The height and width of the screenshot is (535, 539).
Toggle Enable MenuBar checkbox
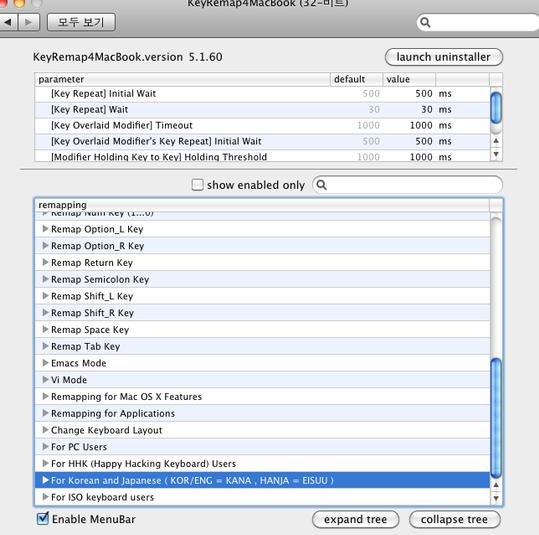(43, 518)
